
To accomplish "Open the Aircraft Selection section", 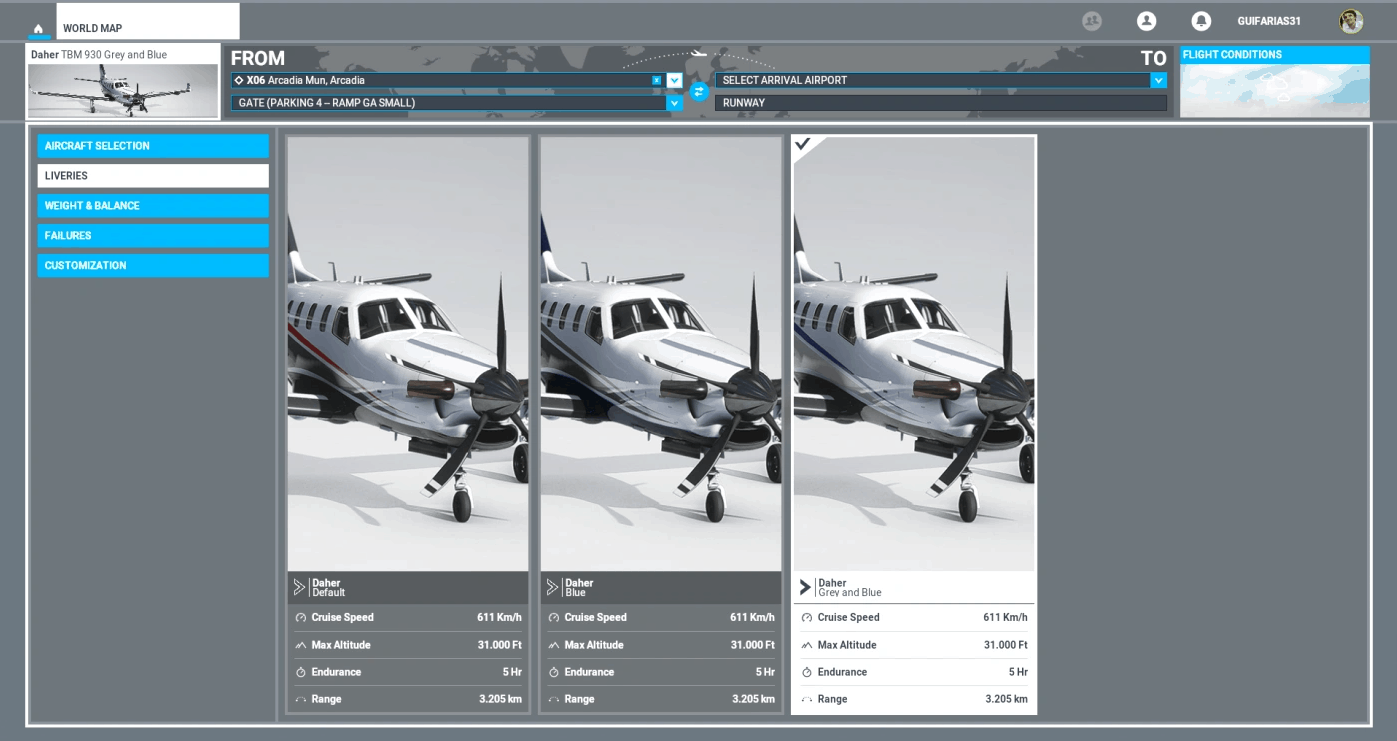I will tap(153, 146).
